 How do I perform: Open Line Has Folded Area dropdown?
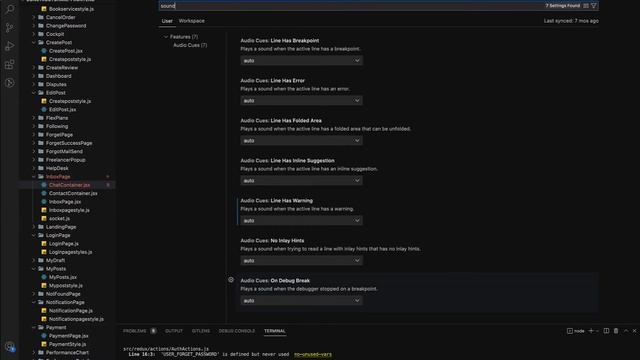301,140
